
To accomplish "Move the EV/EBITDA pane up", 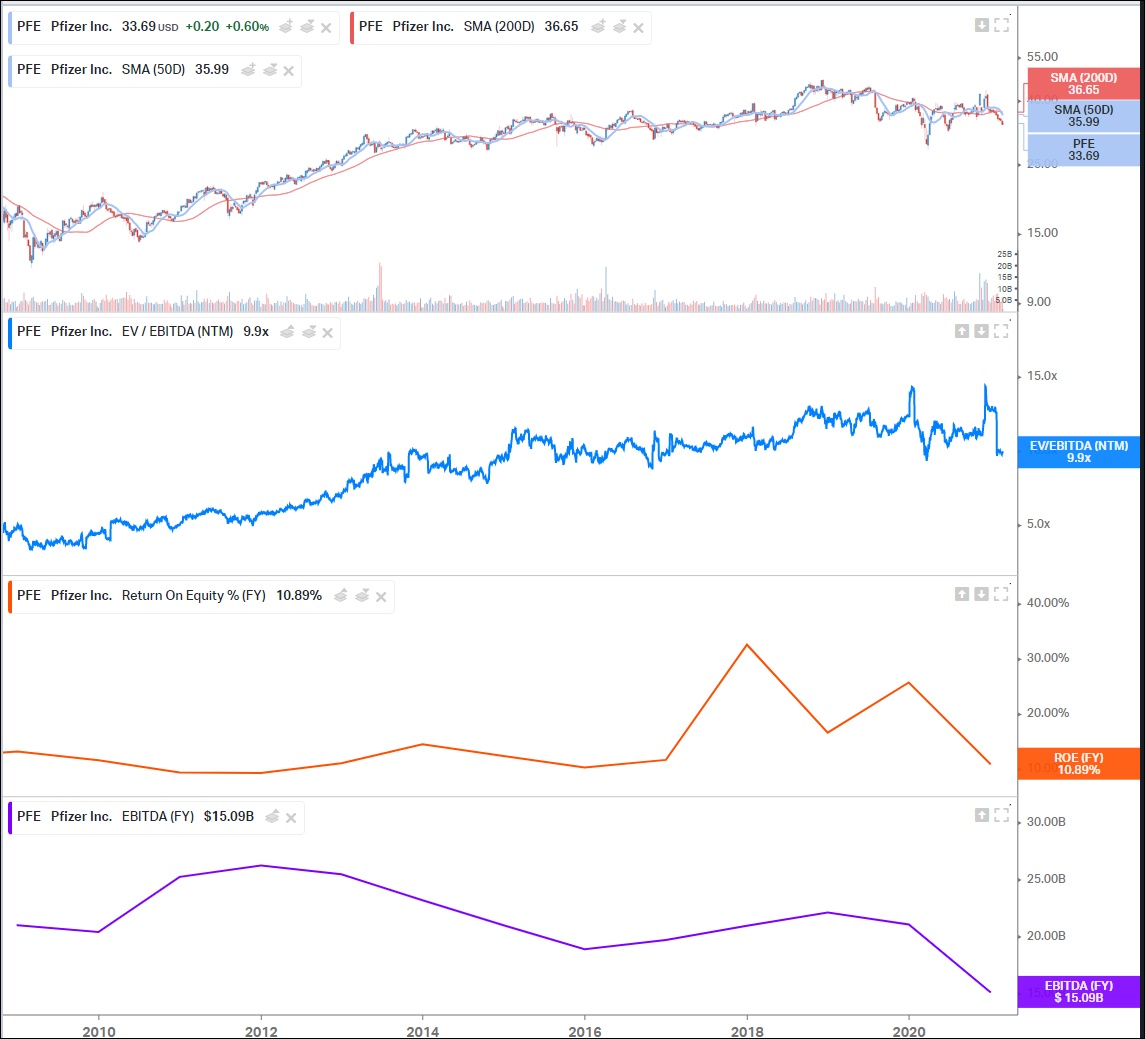I will 962,331.
